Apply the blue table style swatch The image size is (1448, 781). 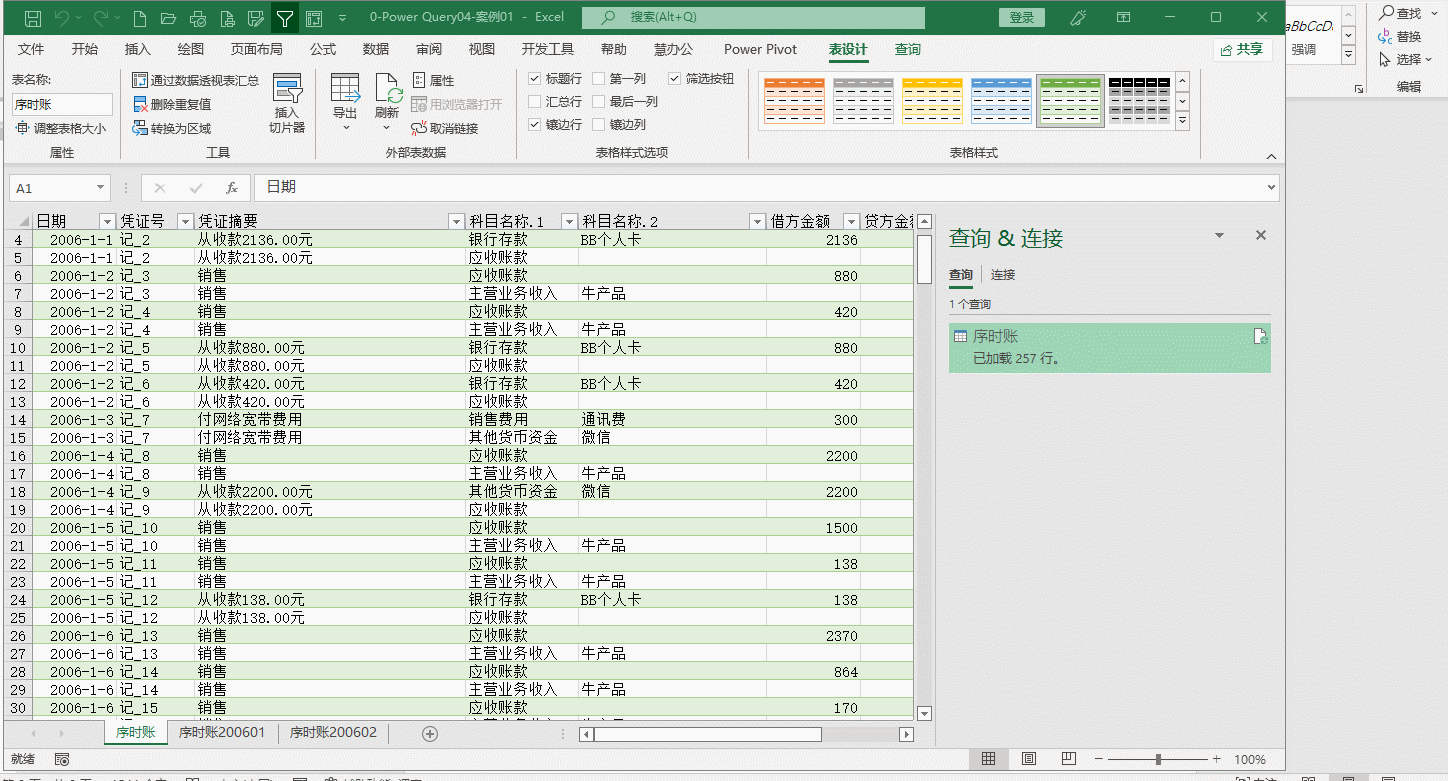point(1001,101)
